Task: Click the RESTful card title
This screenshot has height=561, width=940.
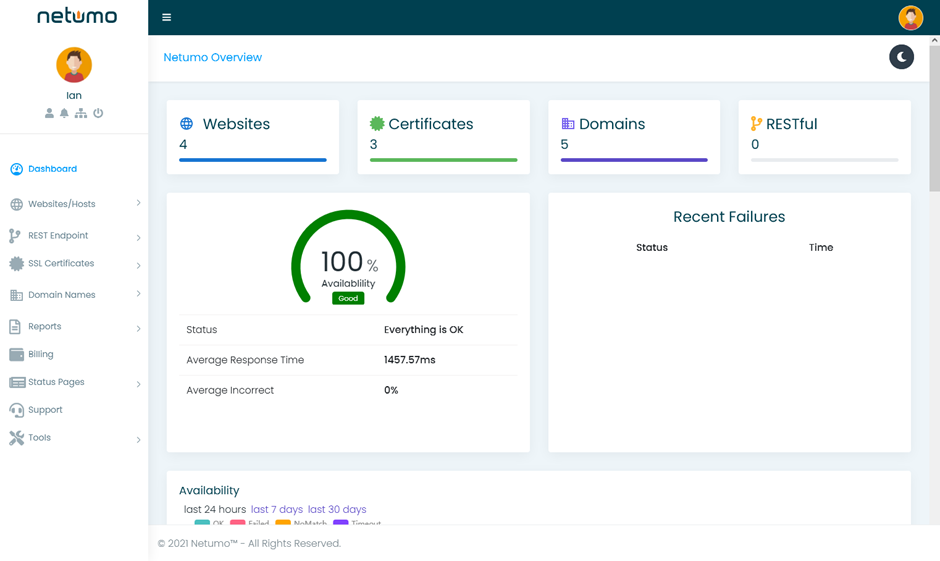Action: pyautogui.click(x=791, y=124)
